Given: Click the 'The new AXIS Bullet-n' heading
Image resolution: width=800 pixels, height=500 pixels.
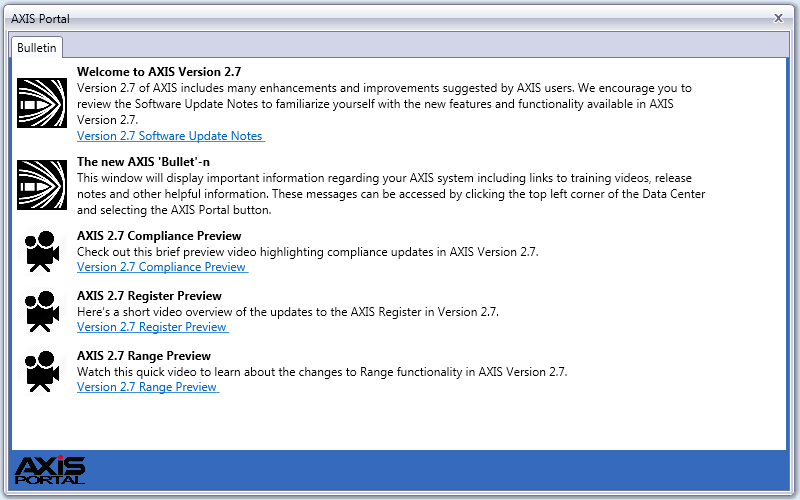Looking at the screenshot, I should pos(143,162).
